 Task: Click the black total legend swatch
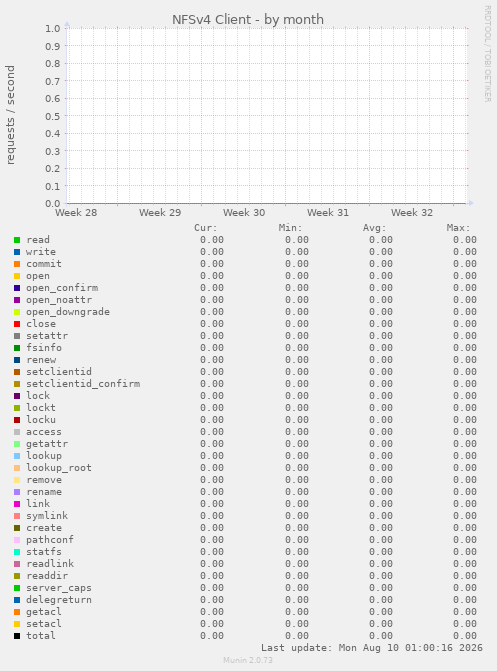17,636
